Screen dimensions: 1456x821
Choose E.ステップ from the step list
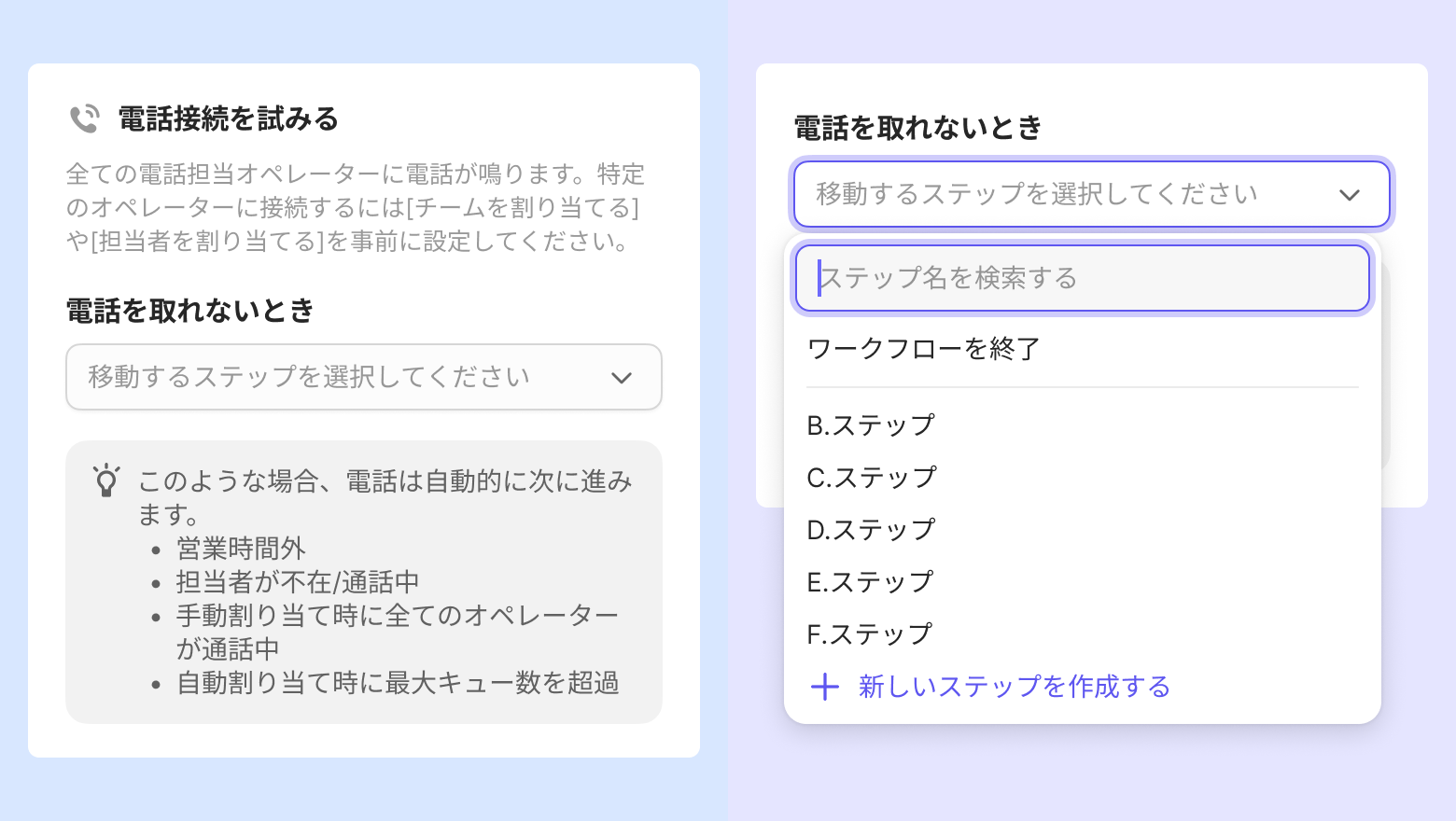tap(869, 582)
